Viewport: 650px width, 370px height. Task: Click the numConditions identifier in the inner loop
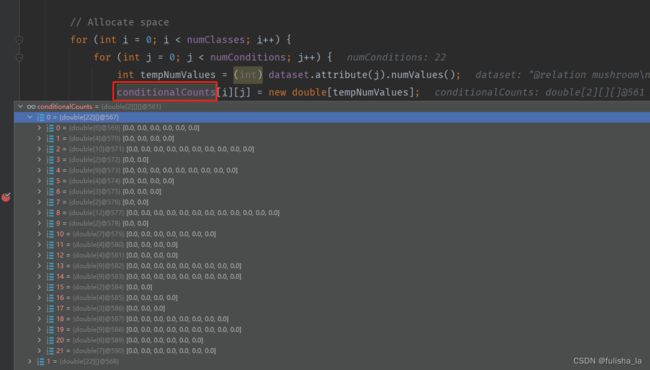pos(248,57)
